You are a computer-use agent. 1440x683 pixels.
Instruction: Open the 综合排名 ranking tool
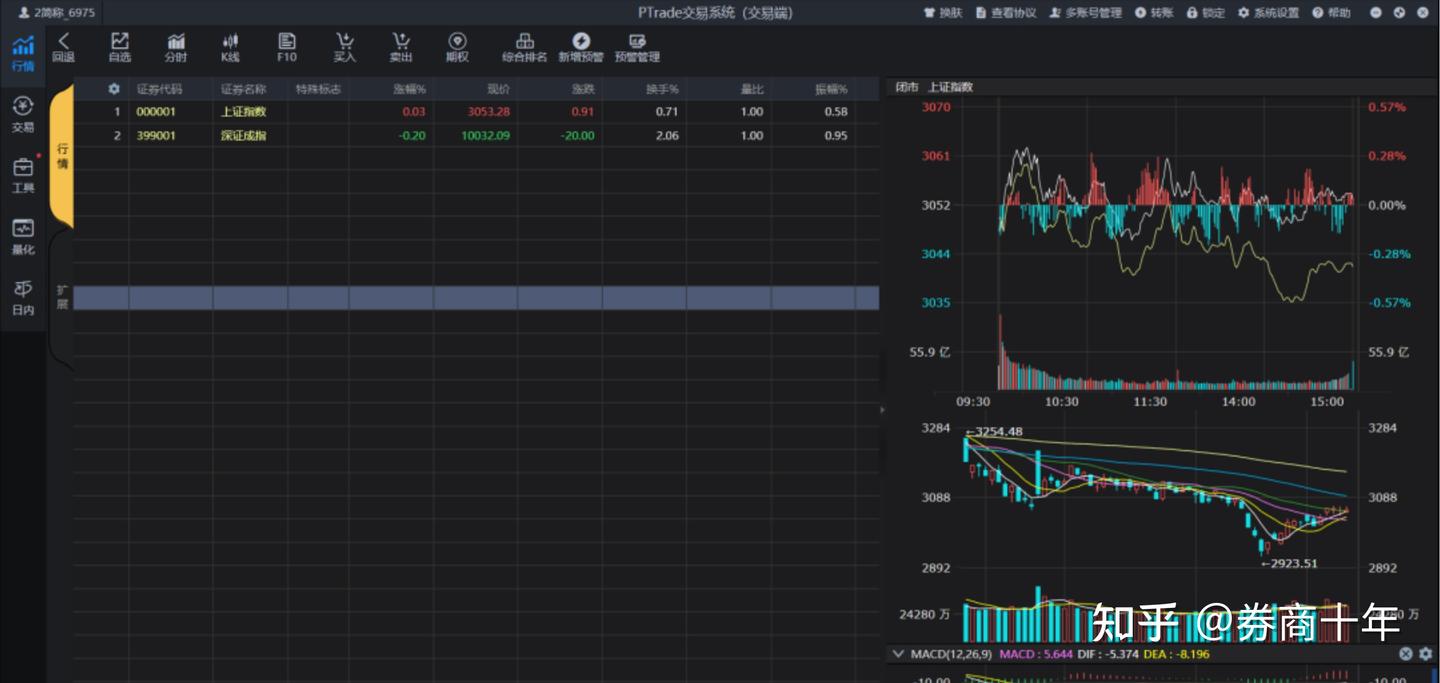pos(524,47)
